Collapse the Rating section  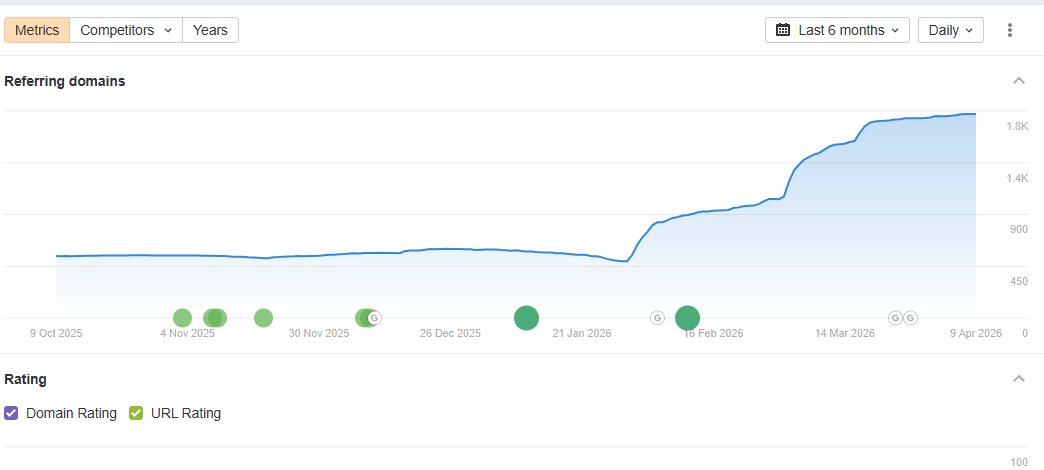pyautogui.click(x=1018, y=379)
